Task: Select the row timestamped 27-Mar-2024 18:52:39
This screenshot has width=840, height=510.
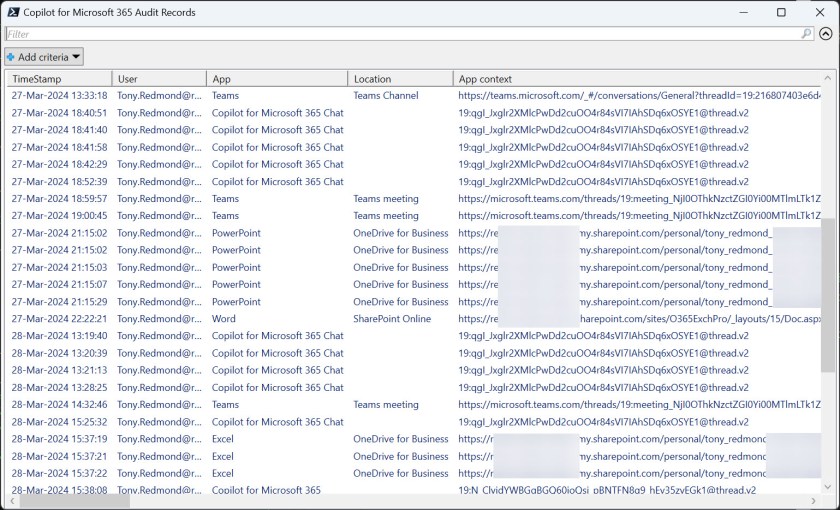Action: click(x=414, y=181)
